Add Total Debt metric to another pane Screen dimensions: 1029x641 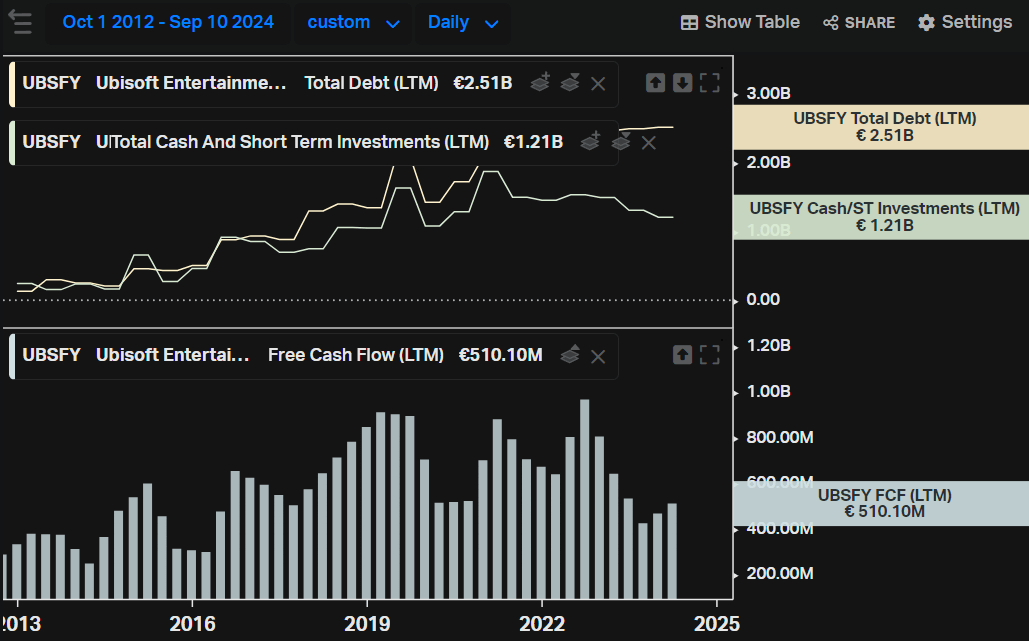point(540,83)
